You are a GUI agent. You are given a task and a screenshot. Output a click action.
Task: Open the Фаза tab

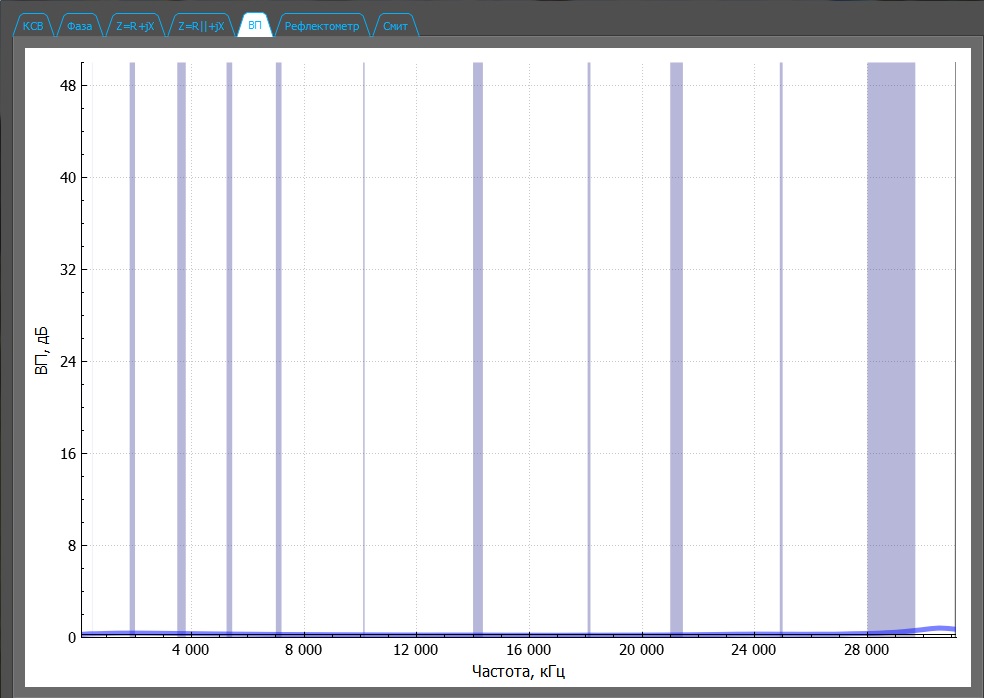pos(78,27)
